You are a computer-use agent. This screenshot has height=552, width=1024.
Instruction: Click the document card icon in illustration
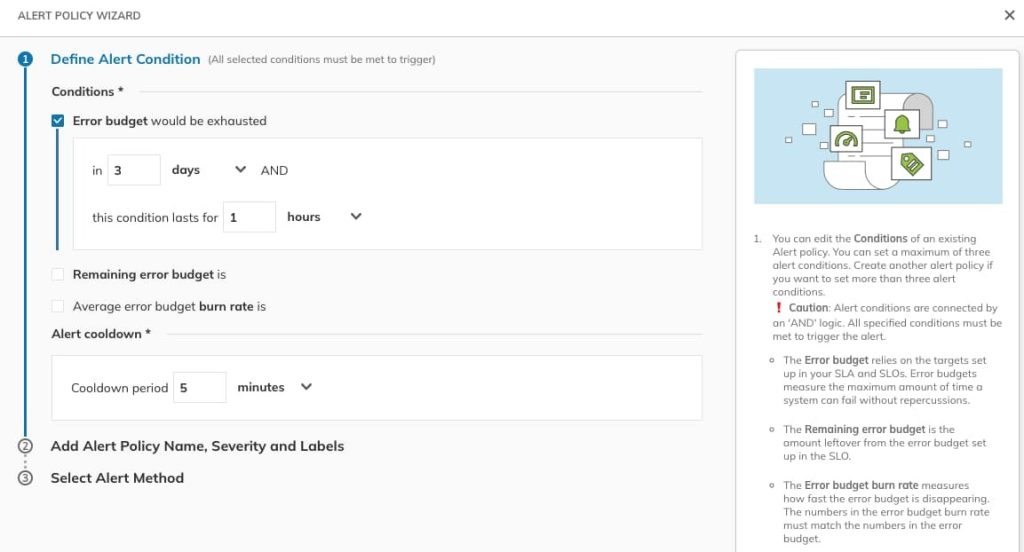click(862, 96)
